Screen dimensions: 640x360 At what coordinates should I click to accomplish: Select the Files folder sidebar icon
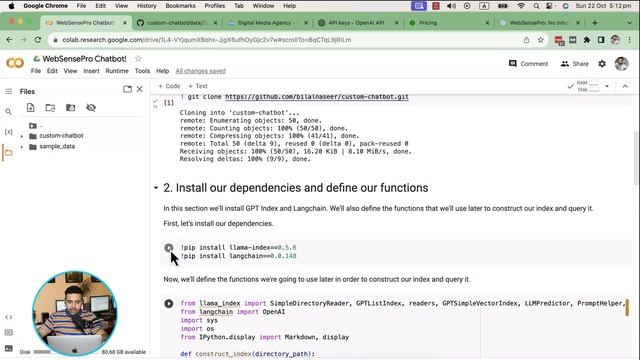tap(8, 153)
